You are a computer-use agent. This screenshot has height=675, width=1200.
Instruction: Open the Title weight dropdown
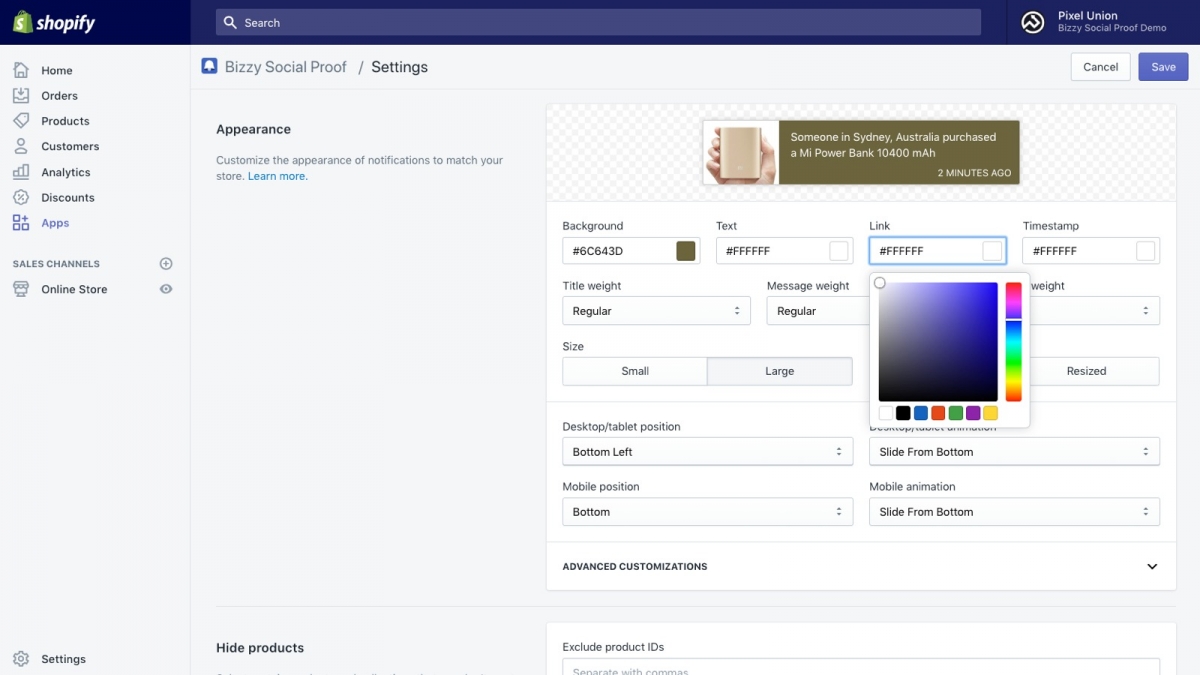[656, 311]
